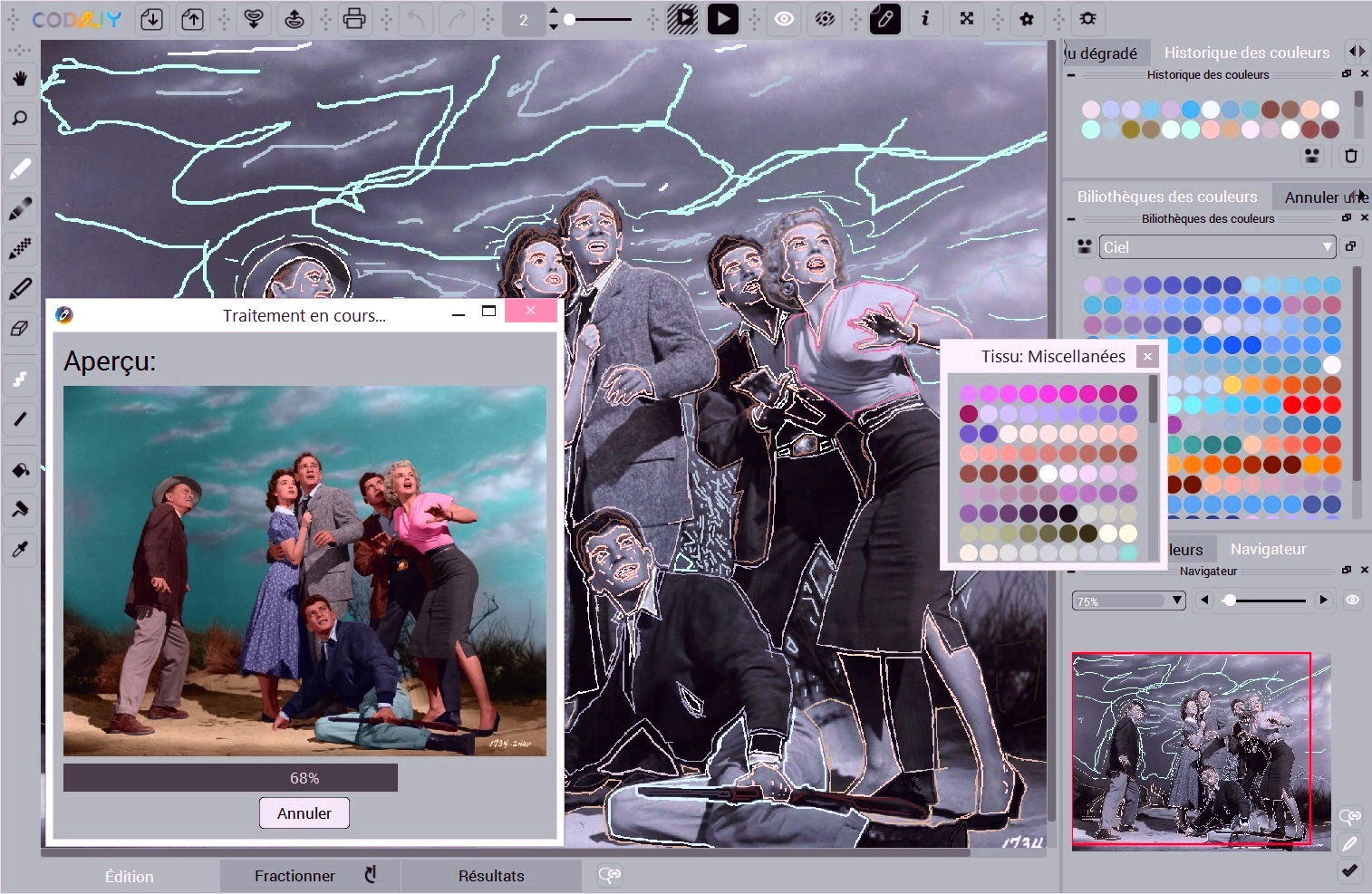
Task: Select the Hand pan tool
Action: [20, 79]
